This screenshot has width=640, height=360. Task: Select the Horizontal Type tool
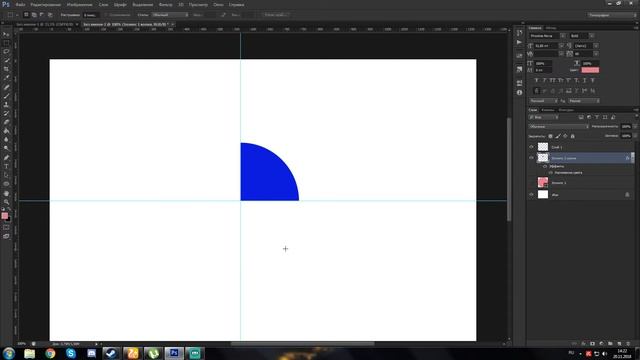pyautogui.click(x=6, y=166)
